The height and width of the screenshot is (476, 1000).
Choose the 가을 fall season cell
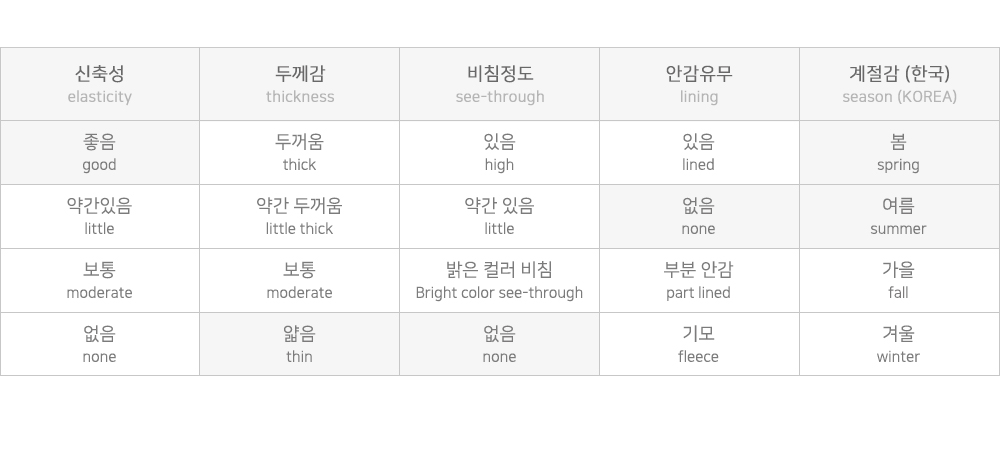click(899, 280)
